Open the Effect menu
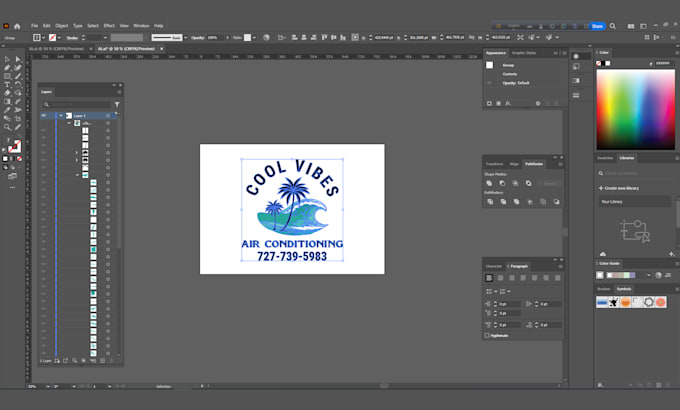Screen dimensions: 680x410 (x=109, y=26)
